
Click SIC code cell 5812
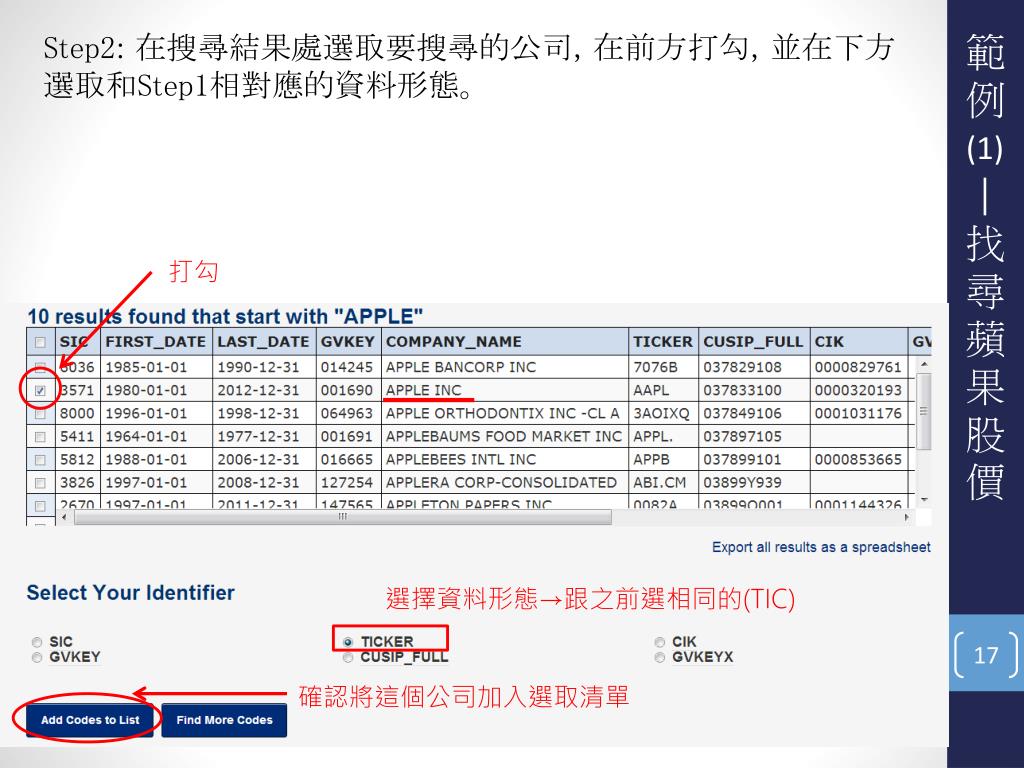click(x=77, y=460)
